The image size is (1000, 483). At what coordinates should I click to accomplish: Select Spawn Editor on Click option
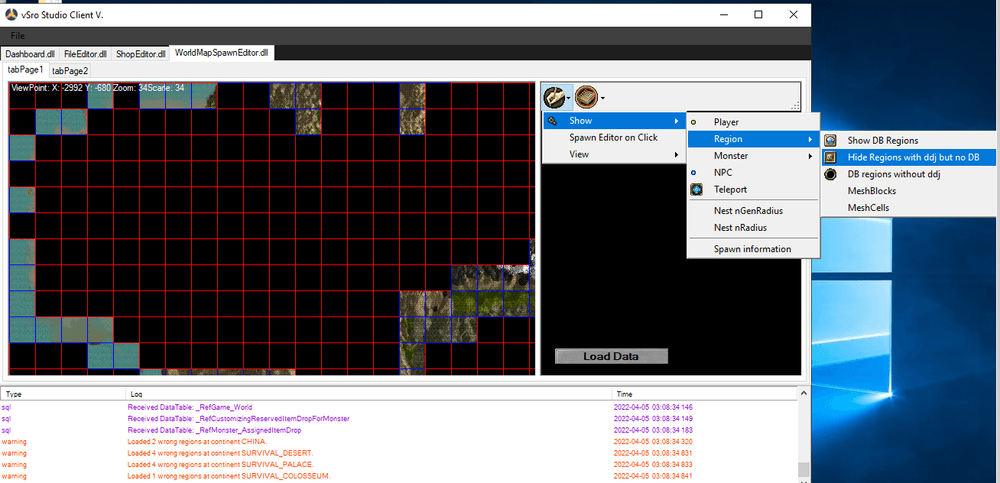(613, 138)
